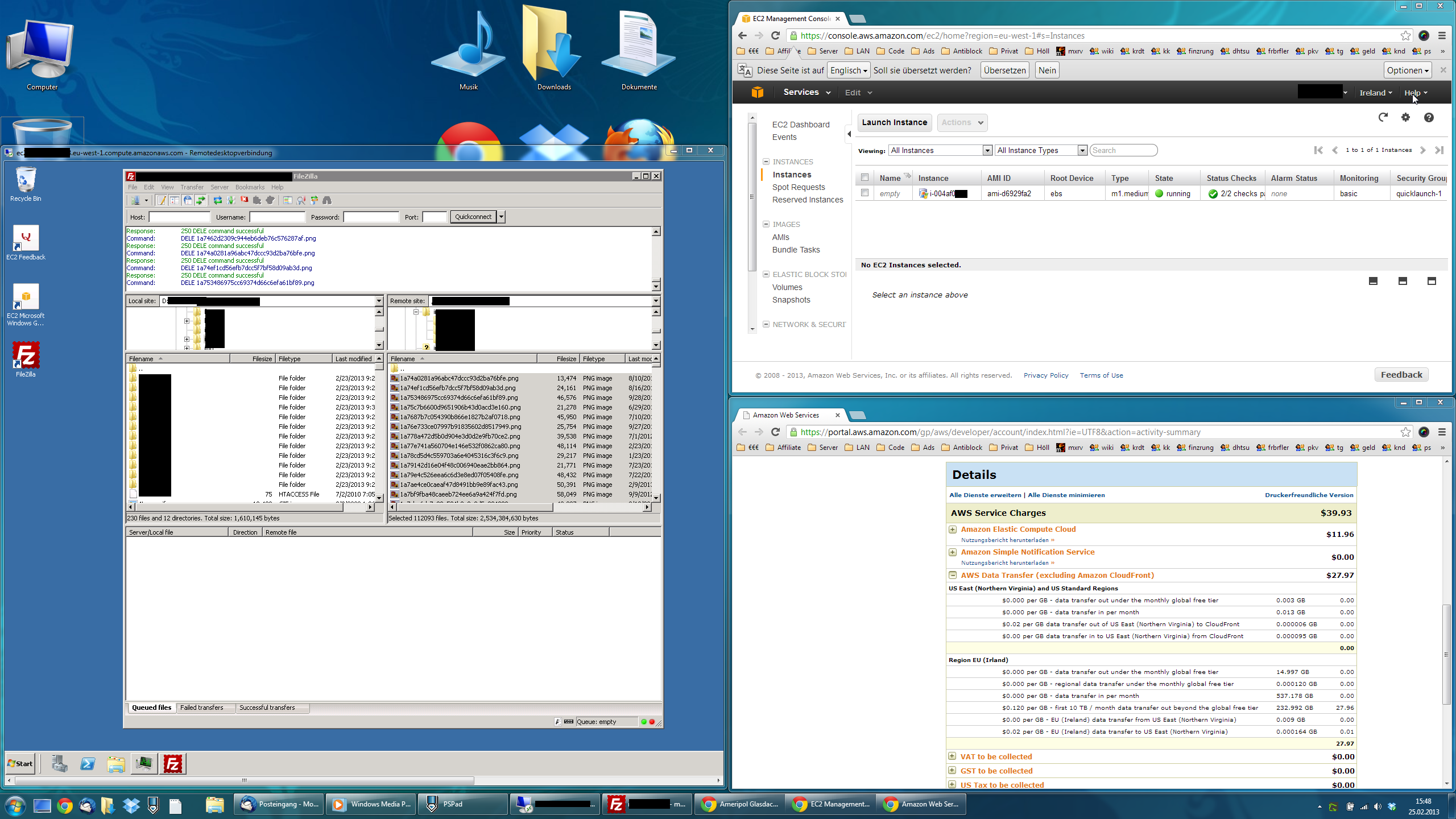1456x819 pixels.
Task: Click Nein button in translate bar
Action: click(x=1046, y=71)
